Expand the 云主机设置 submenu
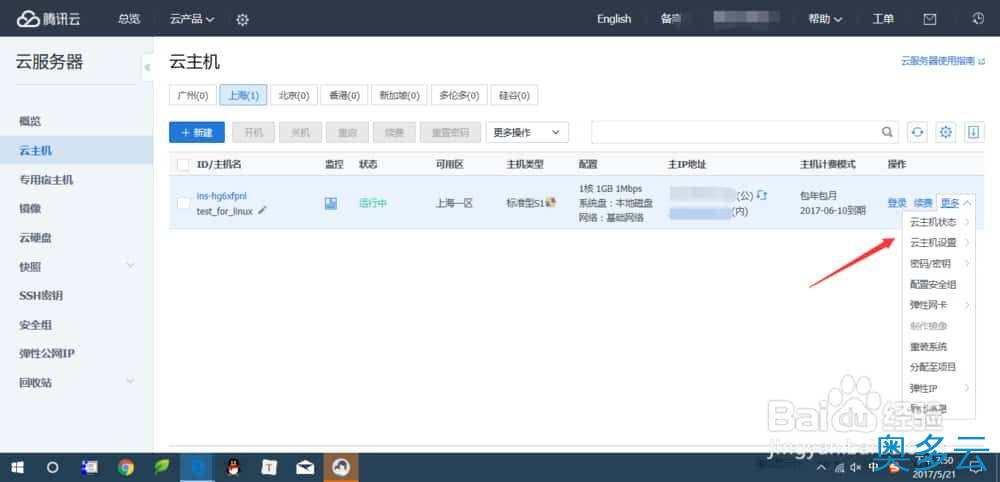The height and width of the screenshot is (482, 1000). coord(939,242)
